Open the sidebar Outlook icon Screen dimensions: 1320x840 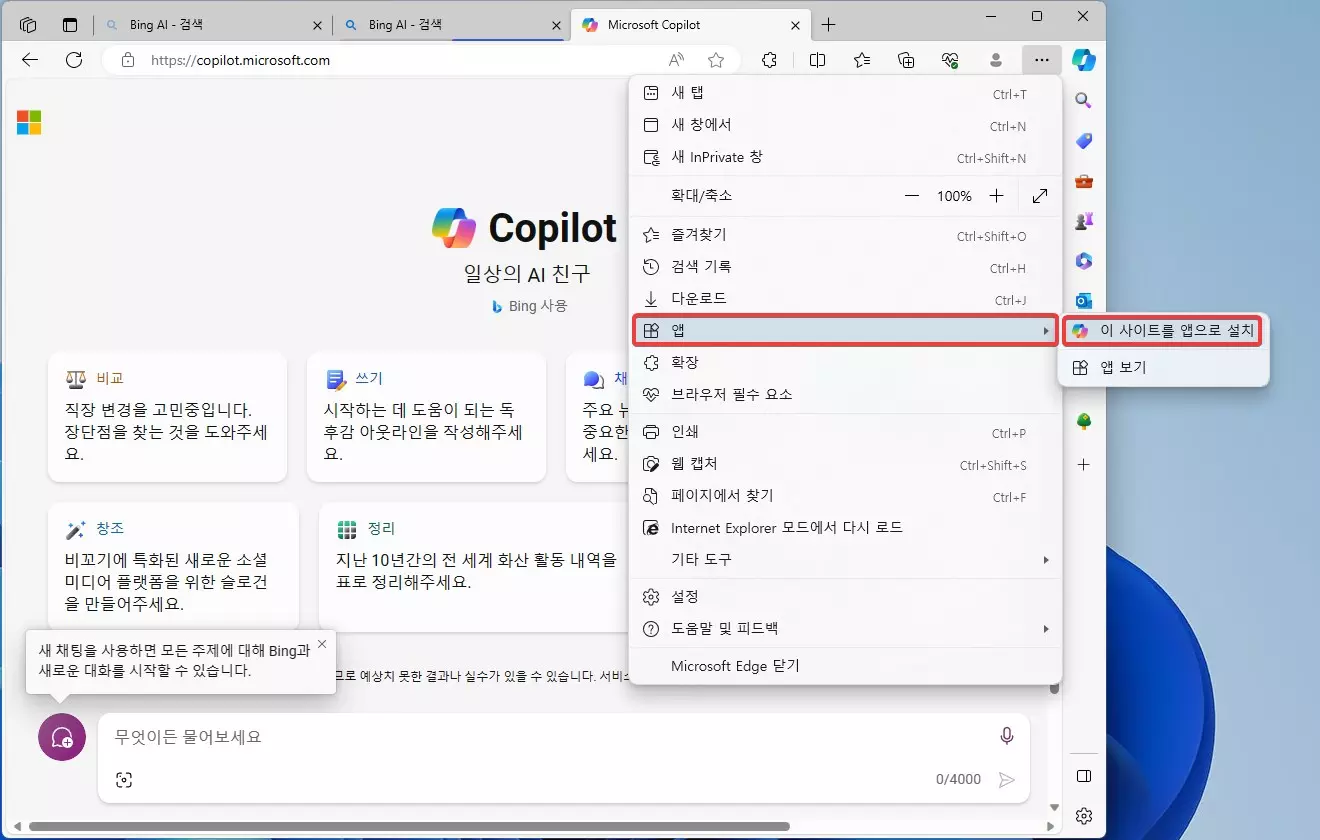(x=1083, y=300)
